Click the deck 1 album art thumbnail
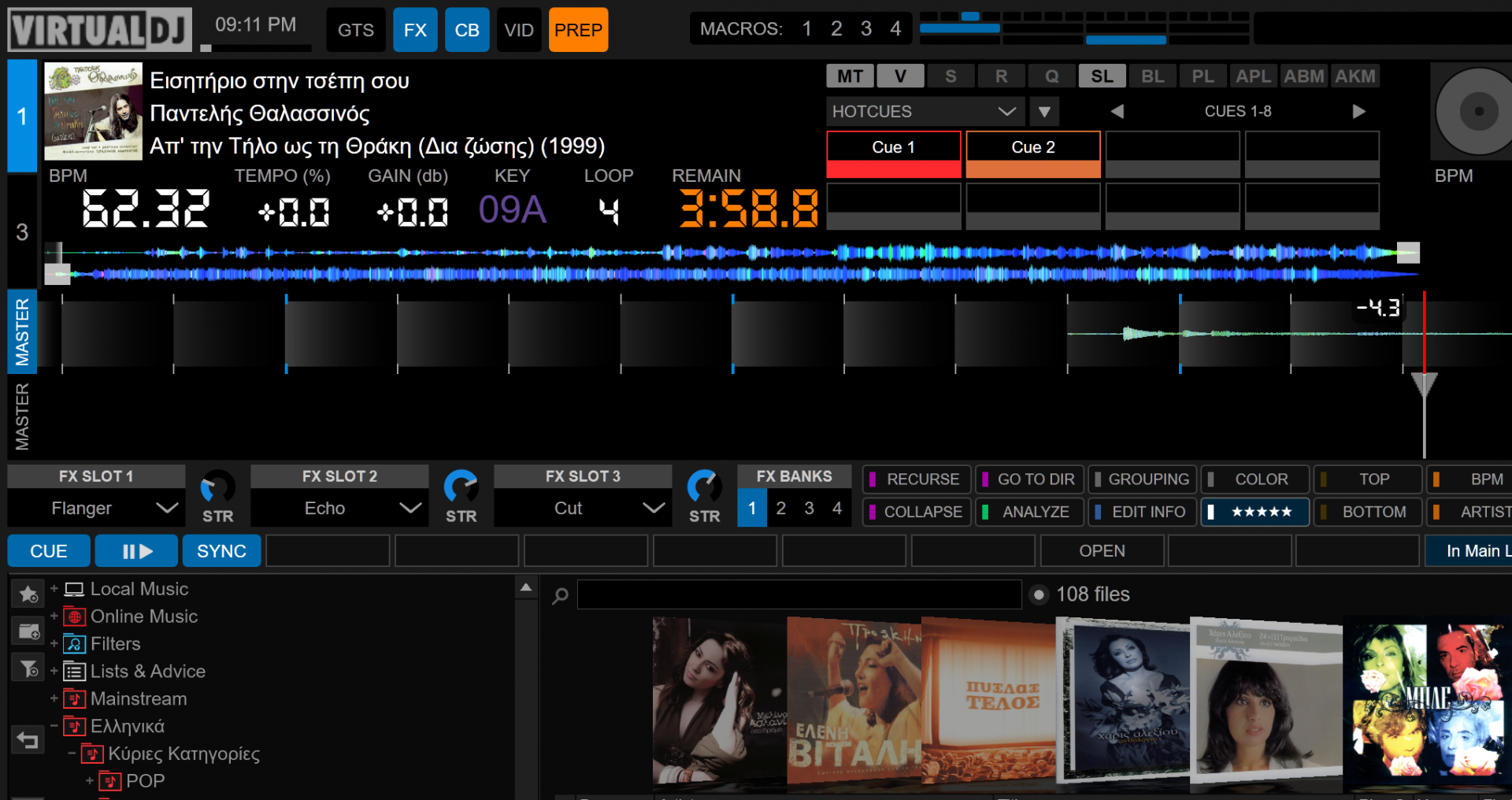This screenshot has height=800, width=1512. [93, 112]
